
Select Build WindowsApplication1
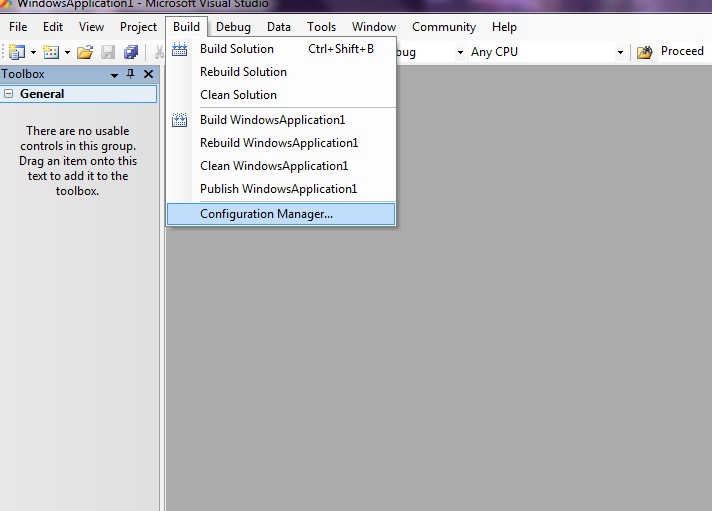click(281, 120)
